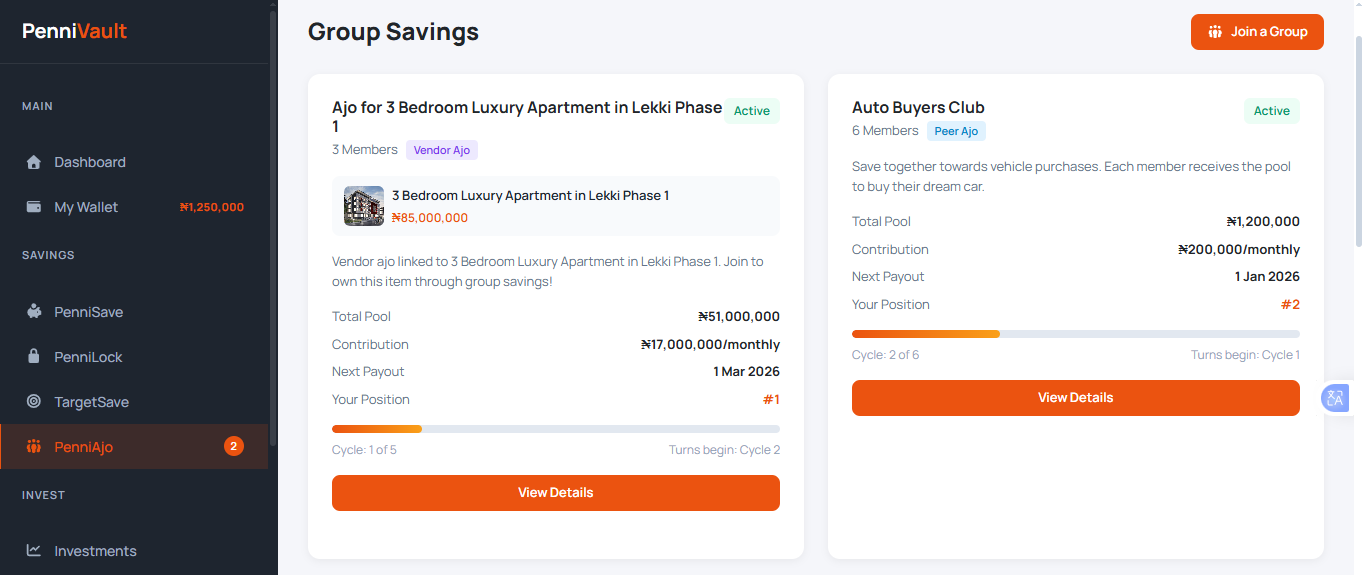
Task: Open the Investments chart icon
Action: click(x=34, y=551)
